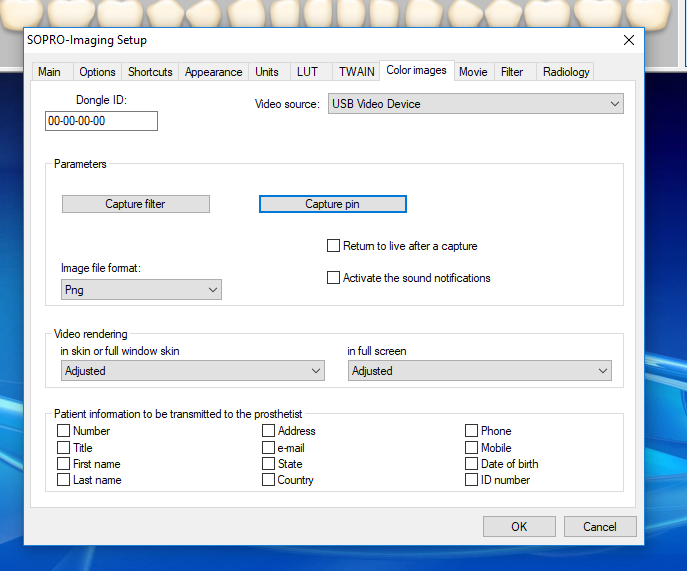The width and height of the screenshot is (687, 571).
Task: Select the Appearance tab
Action: 213,72
